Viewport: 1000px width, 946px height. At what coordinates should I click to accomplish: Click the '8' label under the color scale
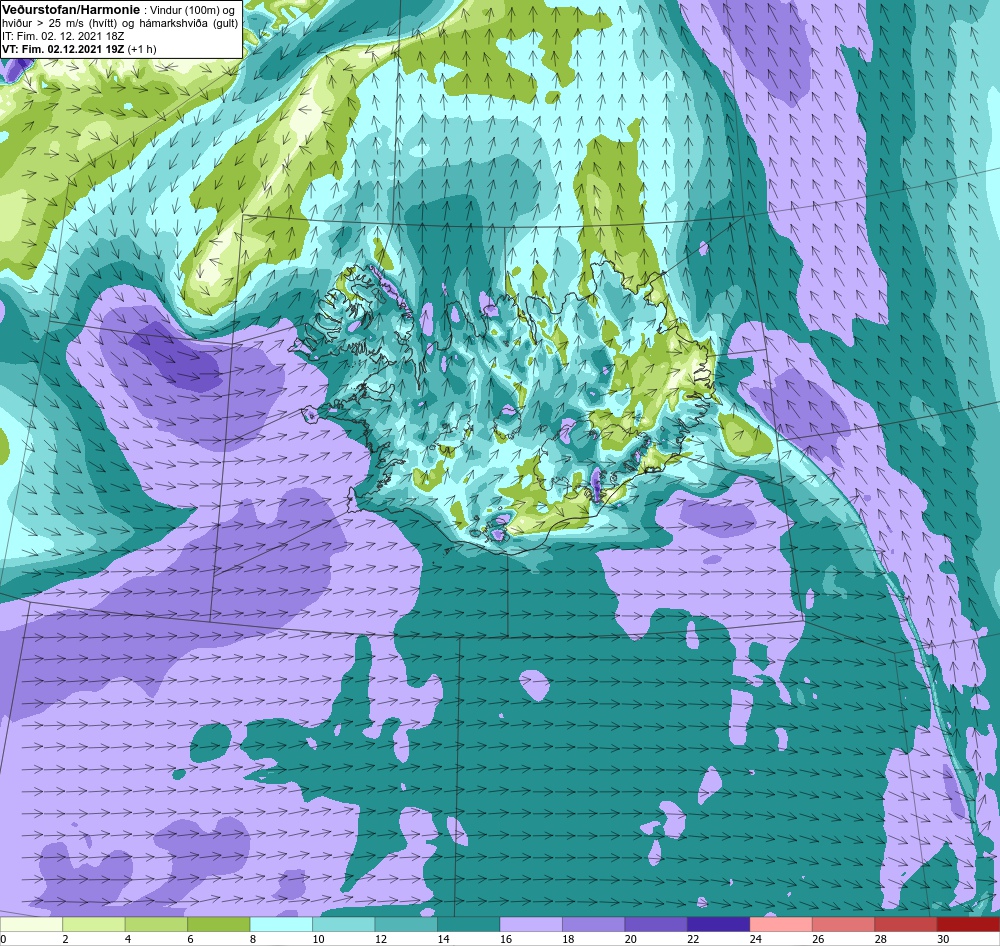tap(253, 939)
